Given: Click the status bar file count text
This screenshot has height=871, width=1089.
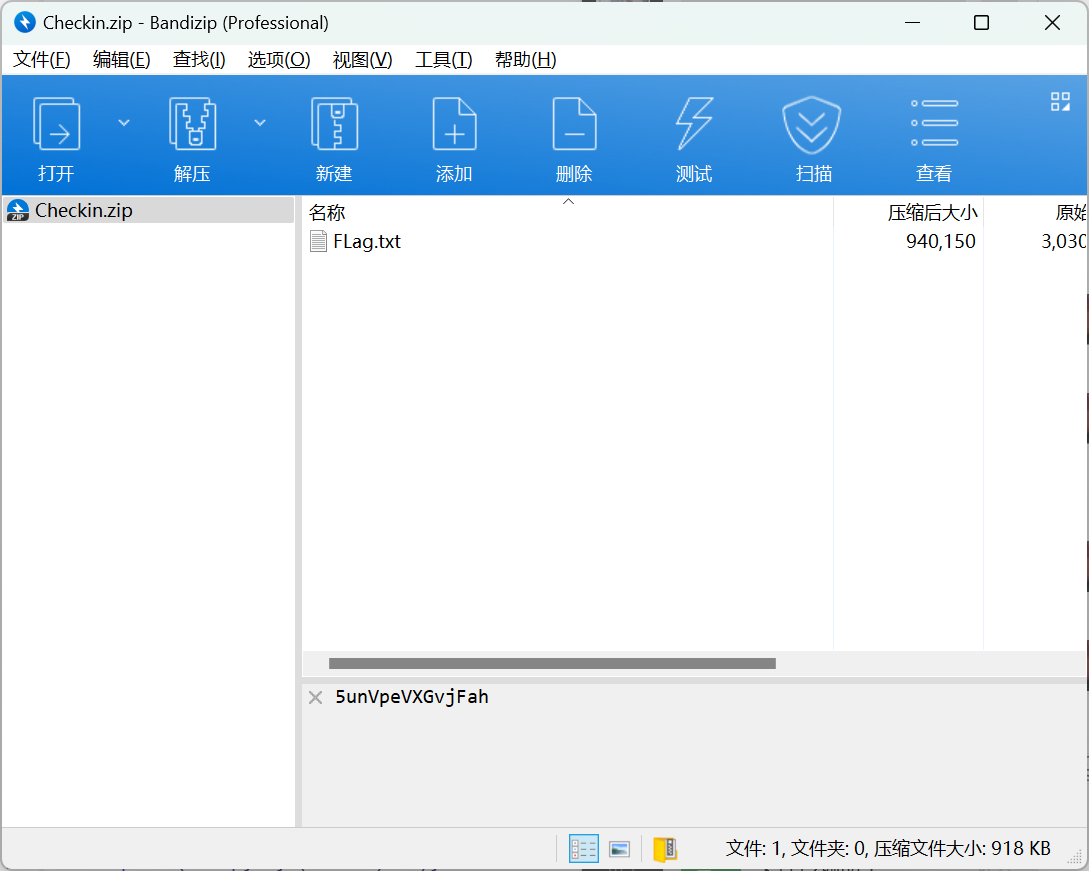Looking at the screenshot, I should pos(888,849).
